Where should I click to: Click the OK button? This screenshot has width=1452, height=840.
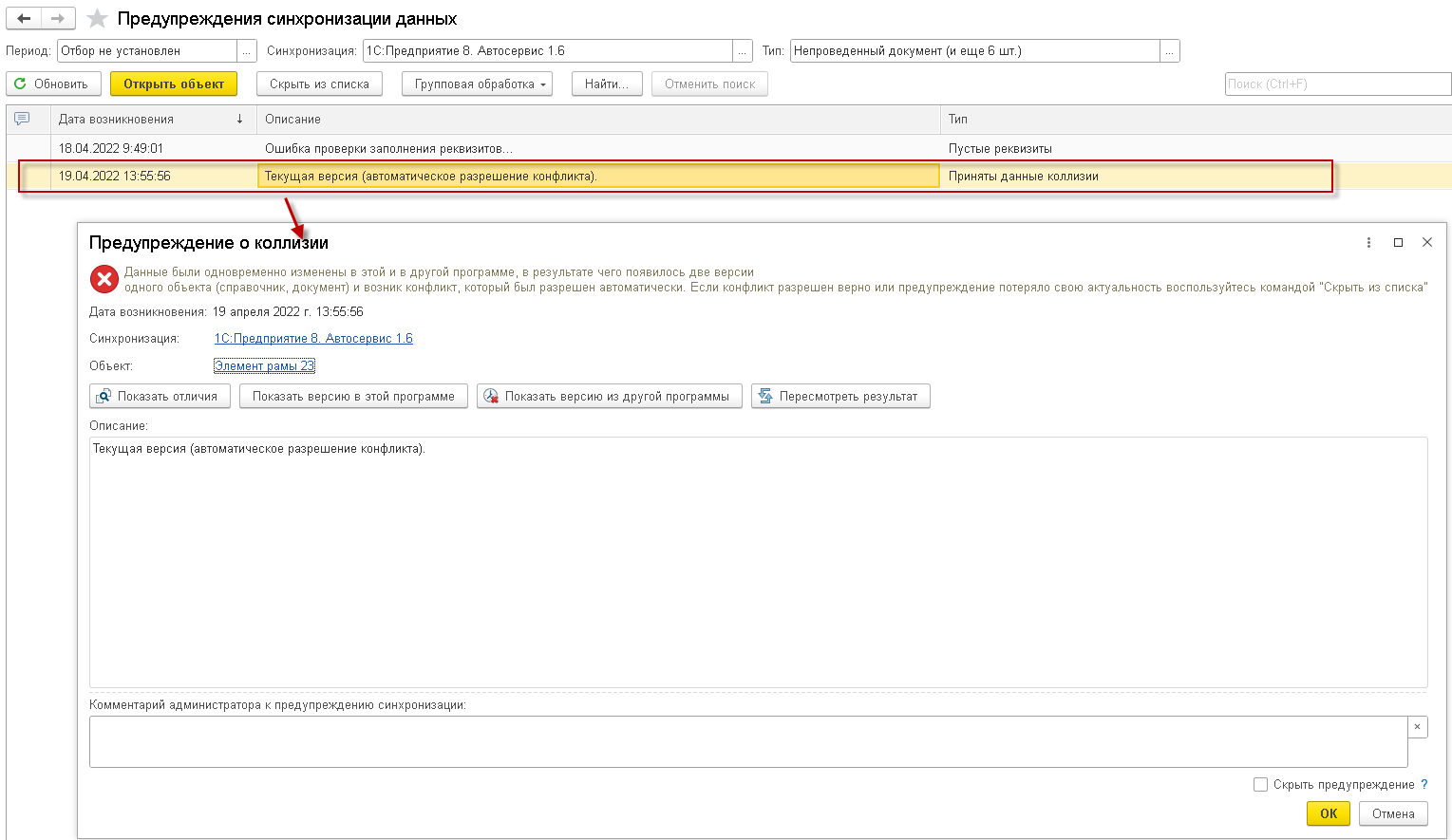pos(1329,814)
